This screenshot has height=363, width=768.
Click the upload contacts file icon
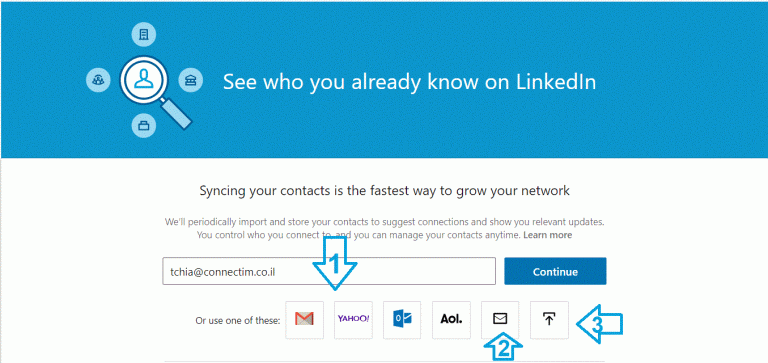point(549,320)
